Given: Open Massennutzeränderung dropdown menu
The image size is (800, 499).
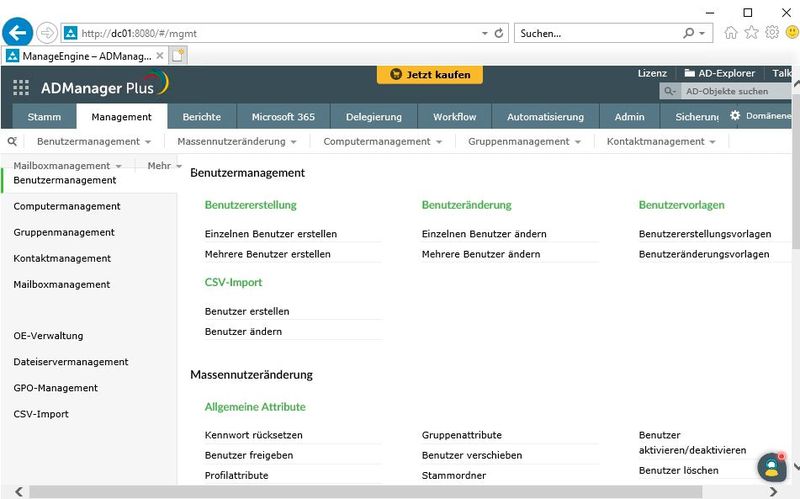Looking at the screenshot, I should [x=237, y=141].
